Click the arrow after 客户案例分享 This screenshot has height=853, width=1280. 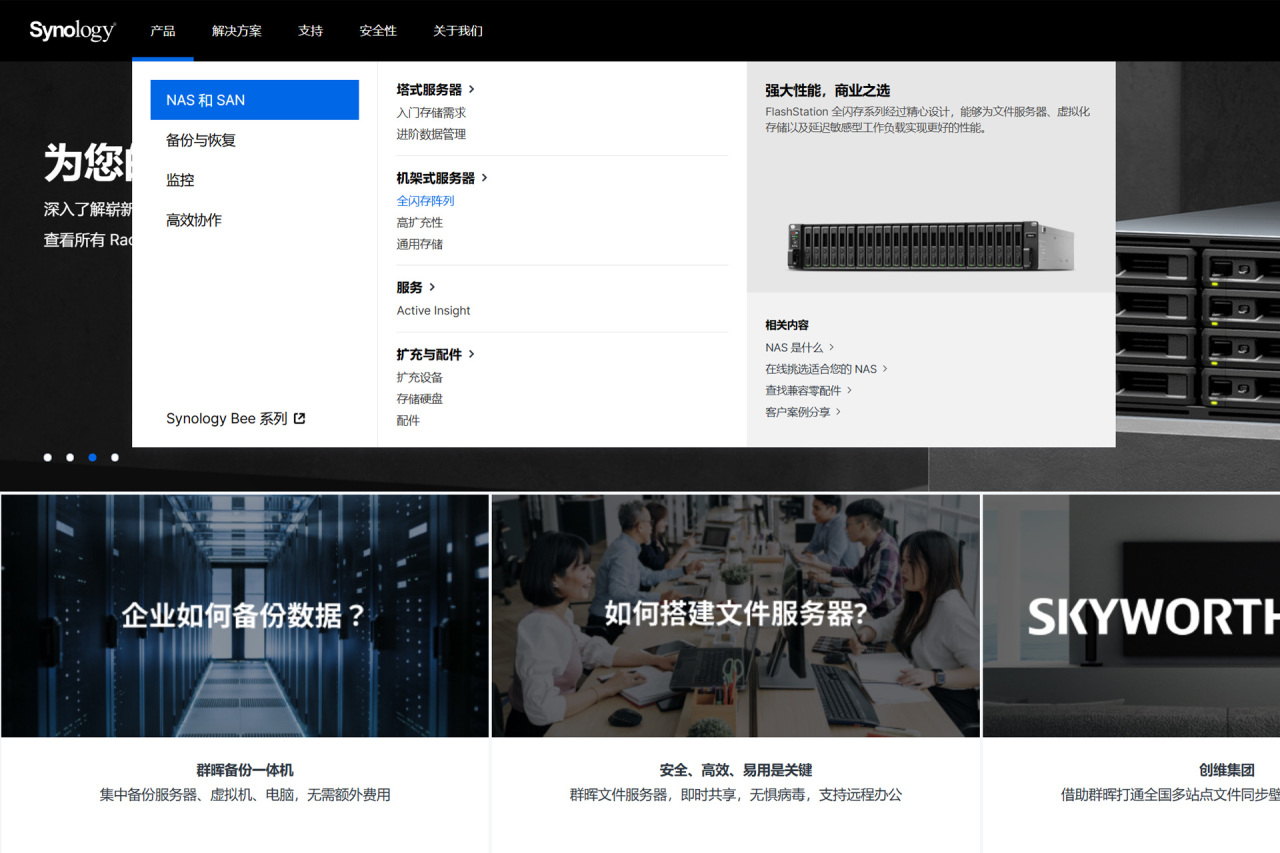click(838, 411)
